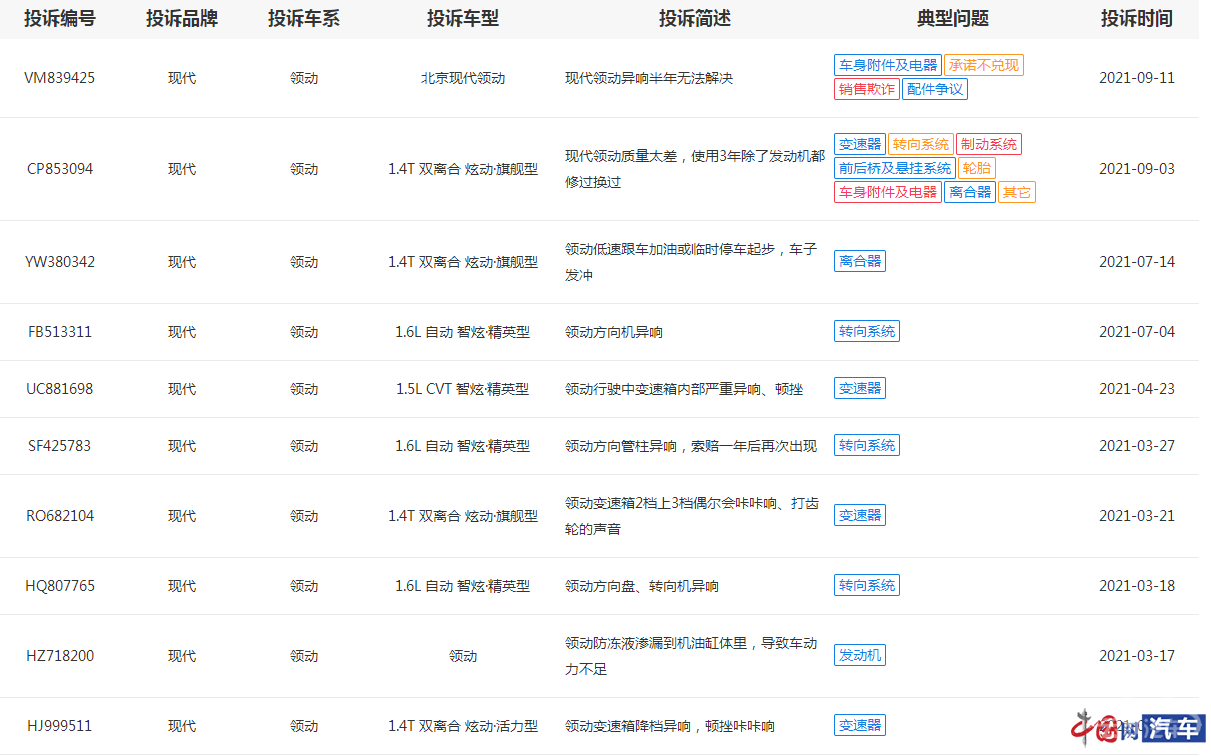Open complaint 领动低速跟车加油 summary
Screen dimensions: 1211x756
tap(691, 262)
